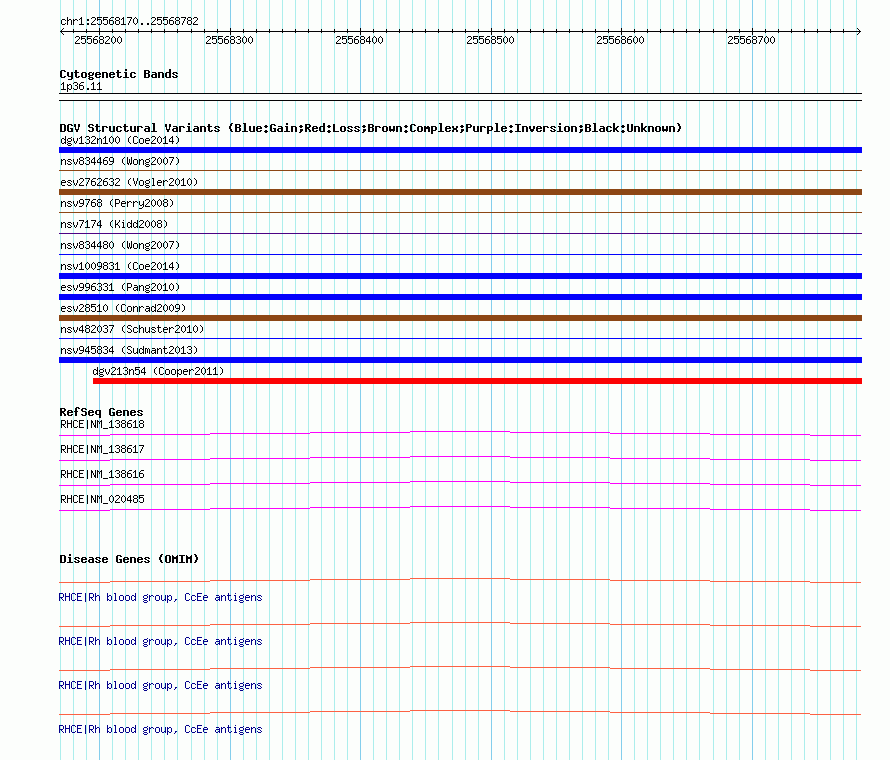Open variant dgv132n100 (Coe2014)
The width and height of the screenshot is (890, 760).
(x=120, y=140)
